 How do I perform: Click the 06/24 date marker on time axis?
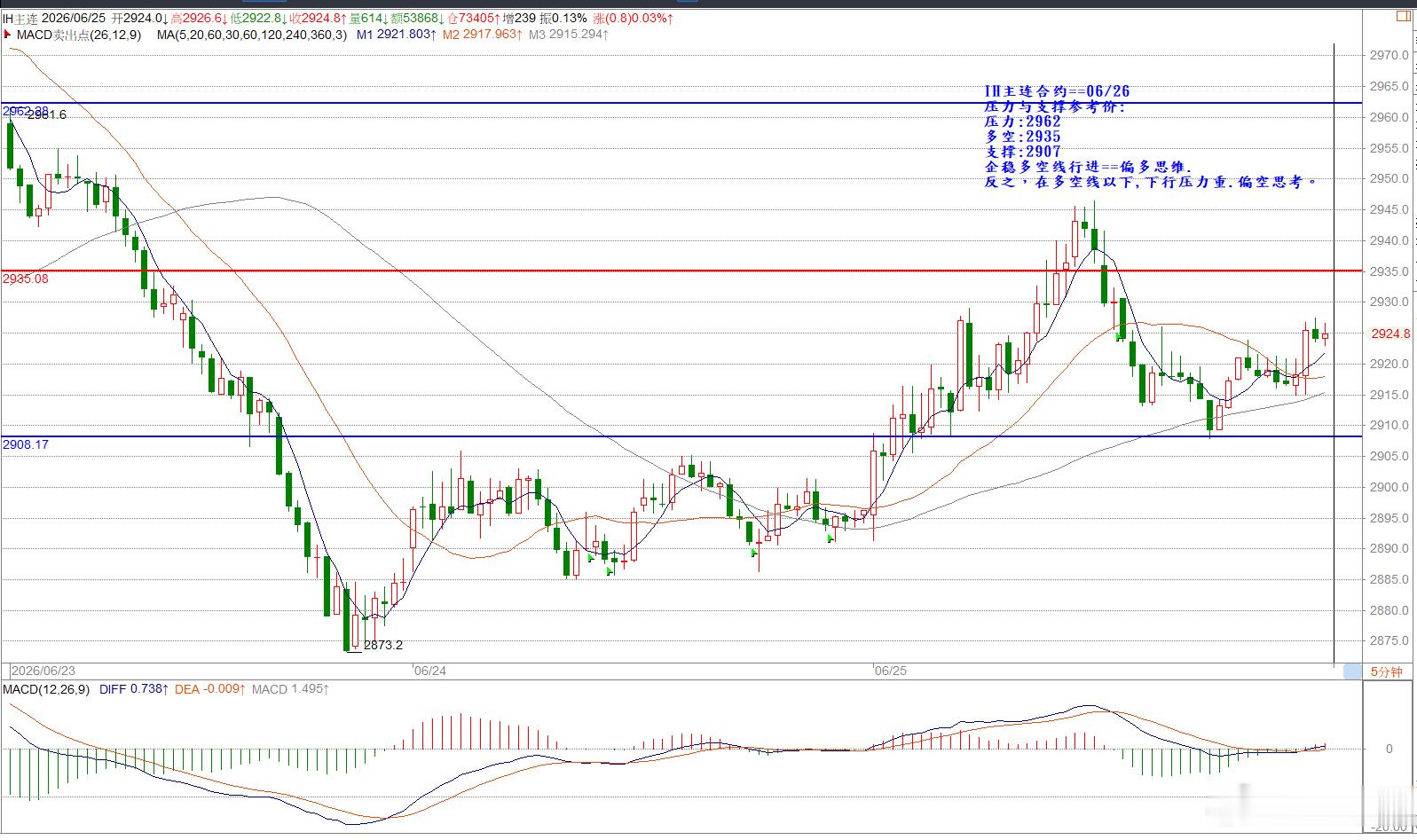[x=430, y=671]
